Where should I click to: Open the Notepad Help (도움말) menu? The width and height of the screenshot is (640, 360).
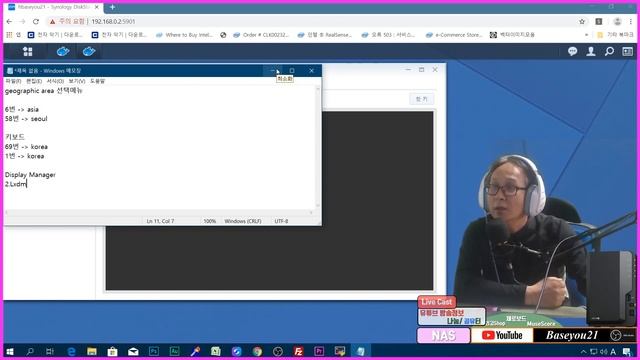pyautogui.click(x=98, y=81)
